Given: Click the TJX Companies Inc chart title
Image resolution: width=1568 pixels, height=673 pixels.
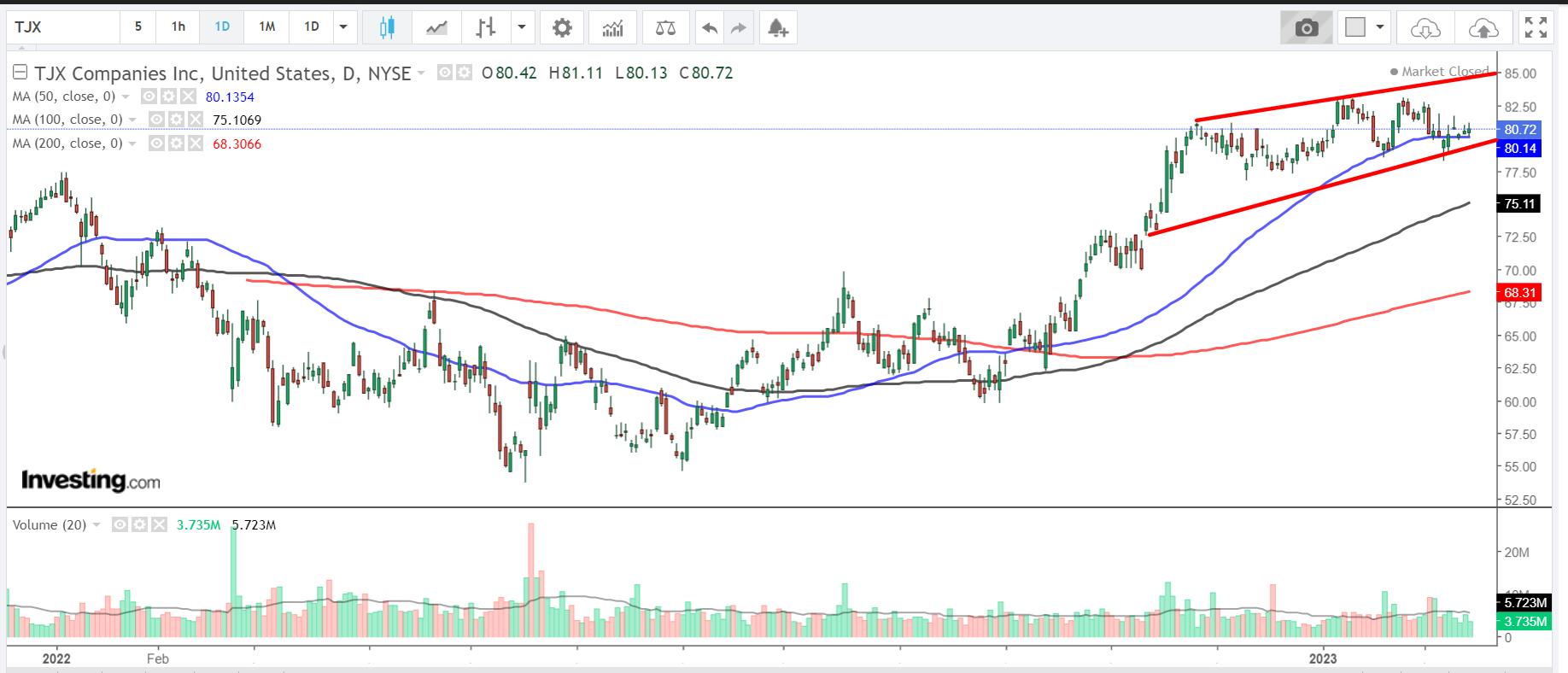Looking at the screenshot, I should [x=223, y=73].
